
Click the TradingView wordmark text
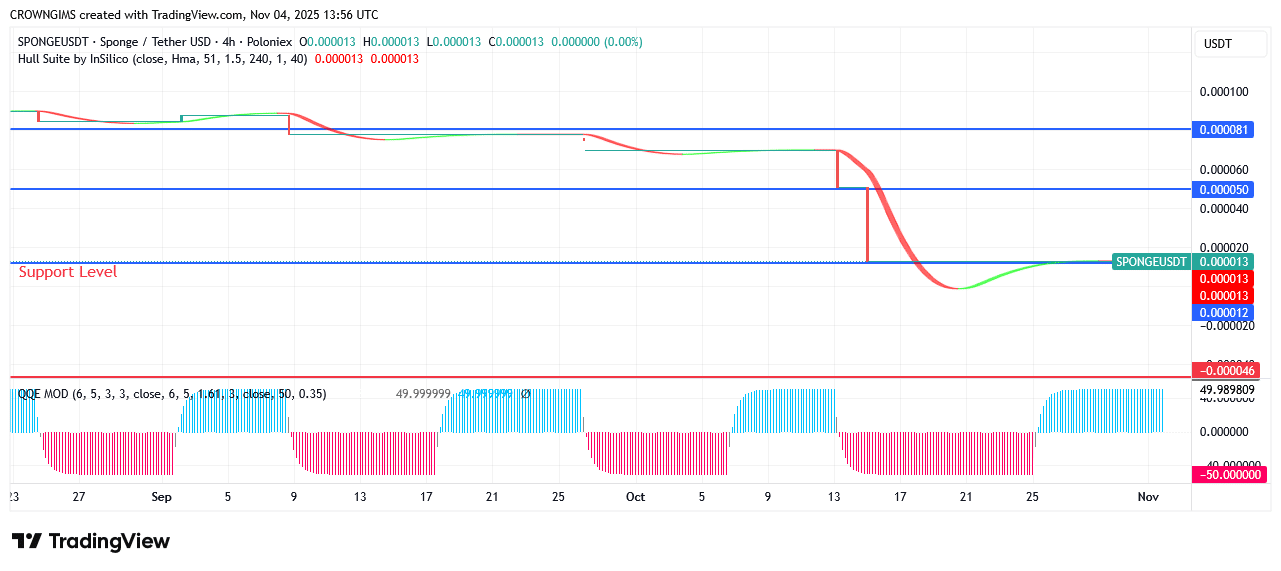pyautogui.click(x=109, y=541)
